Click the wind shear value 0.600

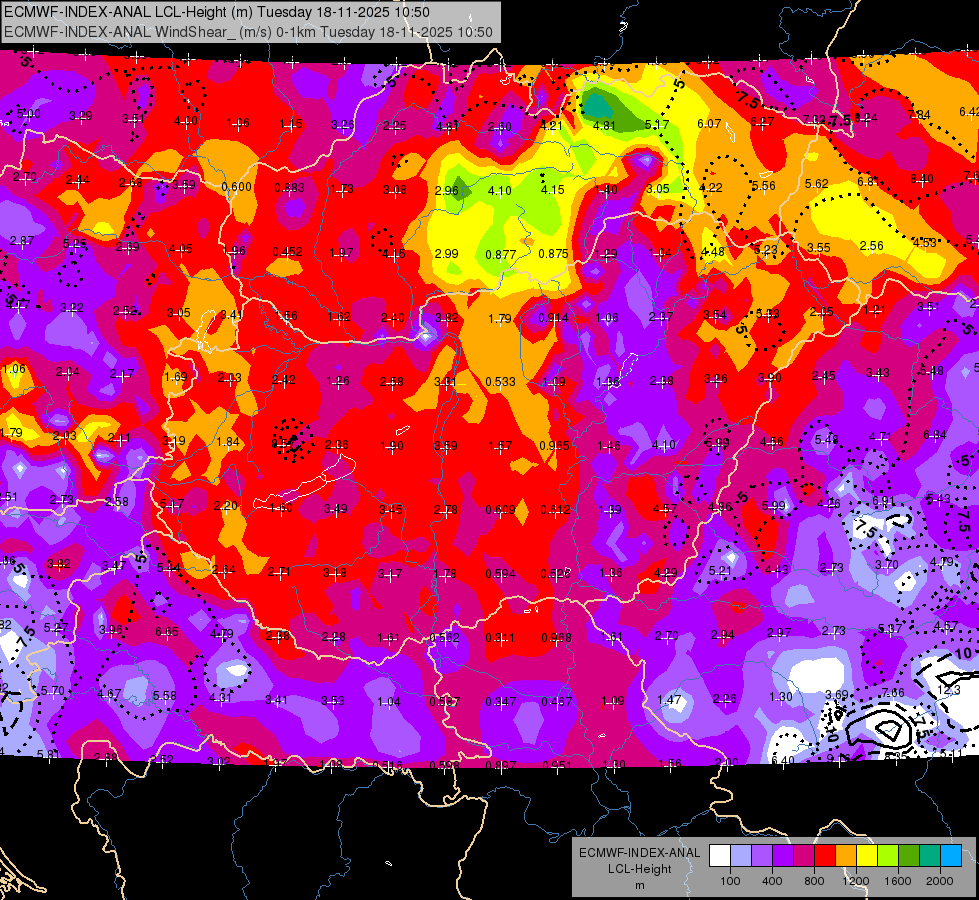pos(237,187)
